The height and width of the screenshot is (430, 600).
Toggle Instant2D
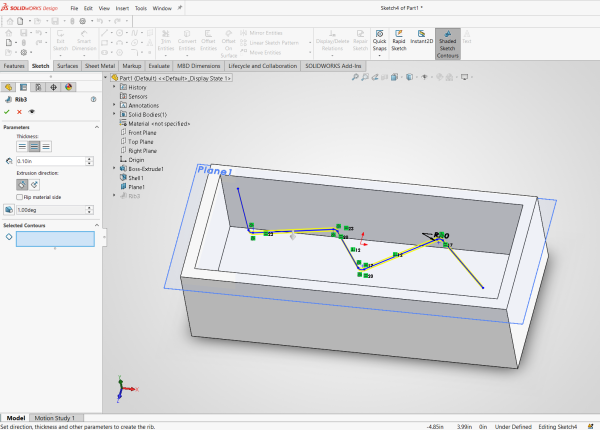pyautogui.click(x=421, y=37)
